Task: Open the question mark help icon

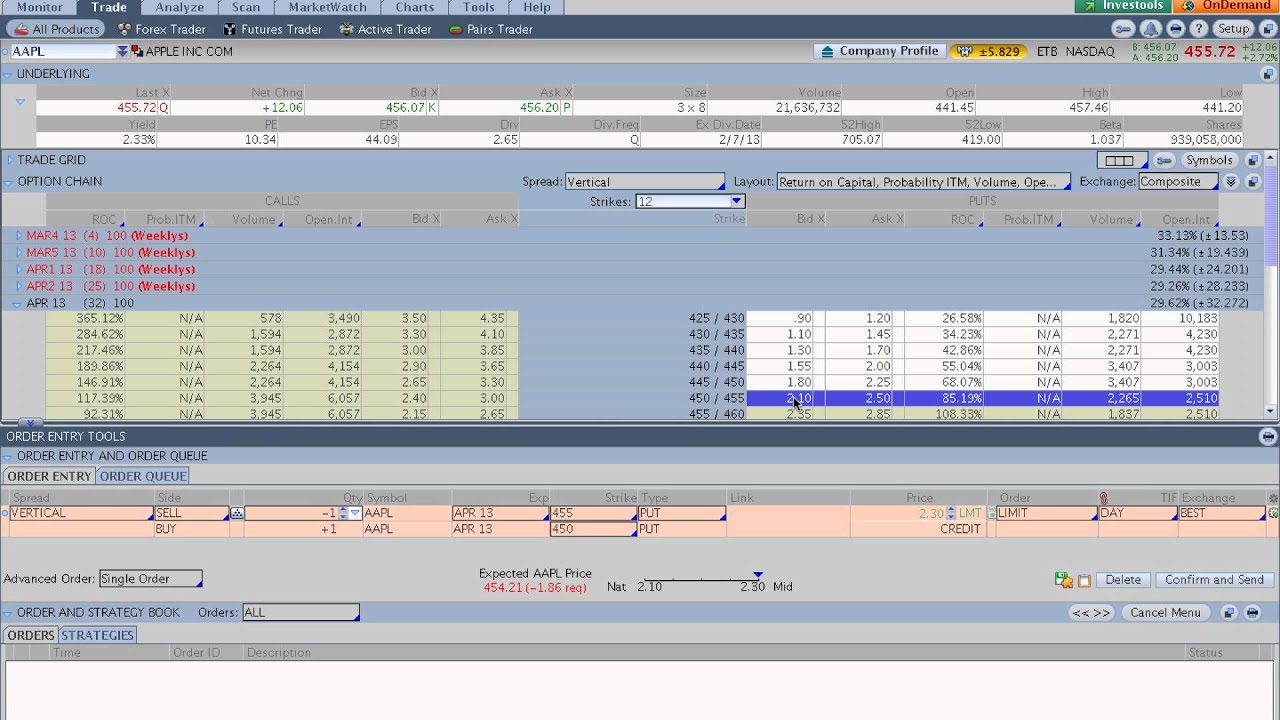Action: (1201, 29)
